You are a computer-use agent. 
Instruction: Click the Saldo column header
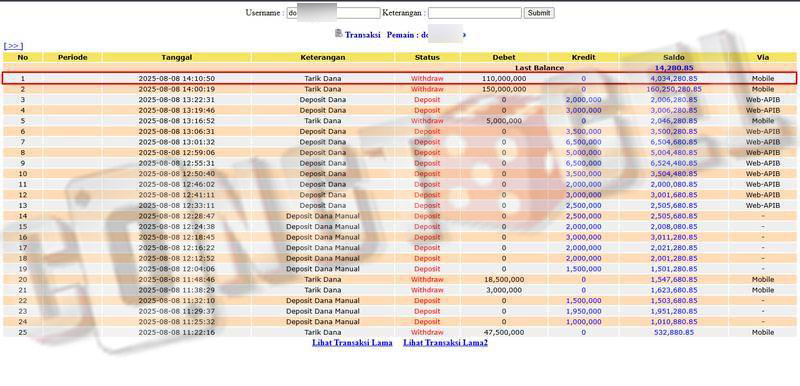[673, 57]
